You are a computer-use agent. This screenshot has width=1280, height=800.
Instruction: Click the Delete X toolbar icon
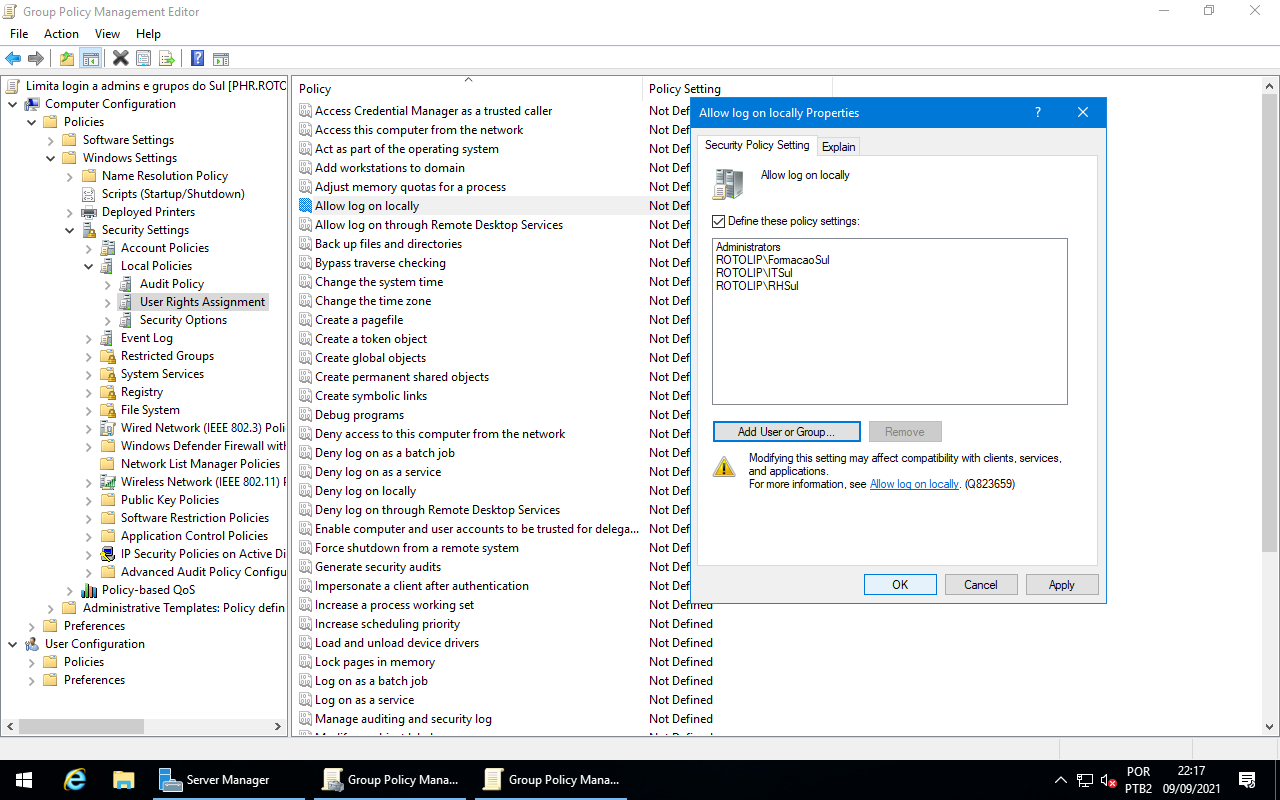120,59
